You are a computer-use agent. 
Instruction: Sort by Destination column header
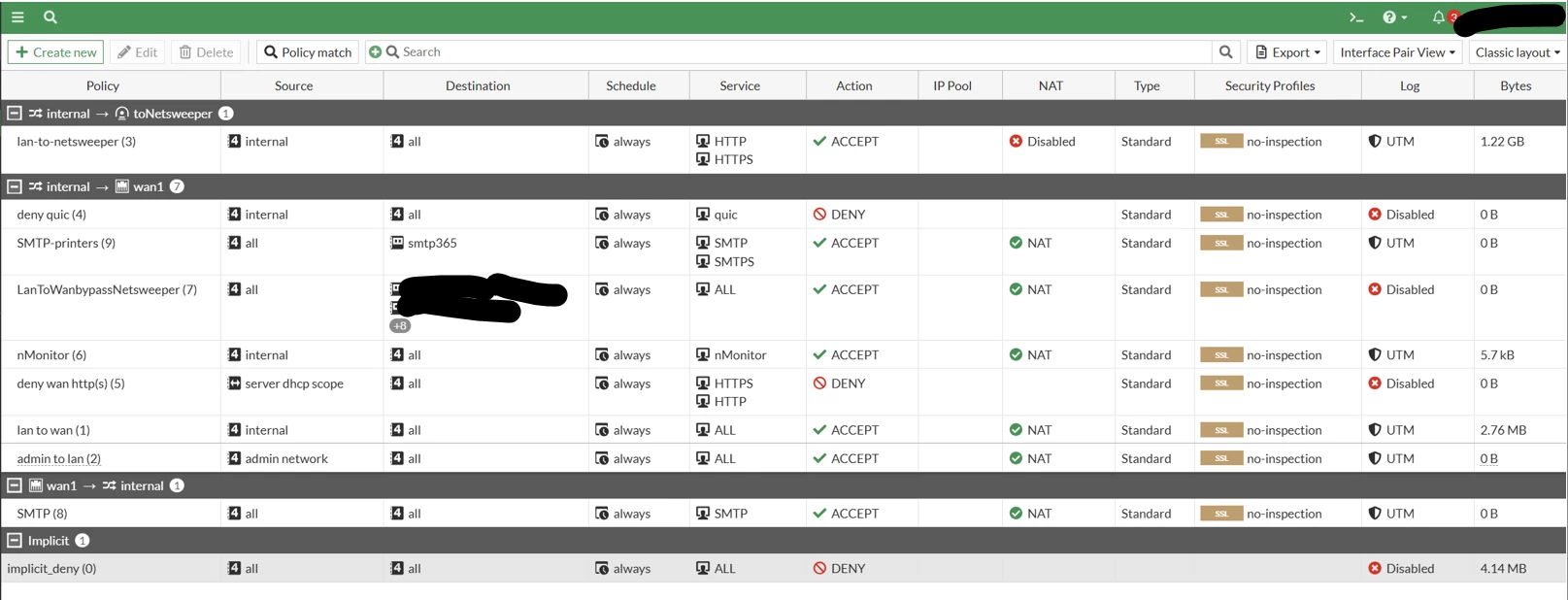[x=478, y=85]
